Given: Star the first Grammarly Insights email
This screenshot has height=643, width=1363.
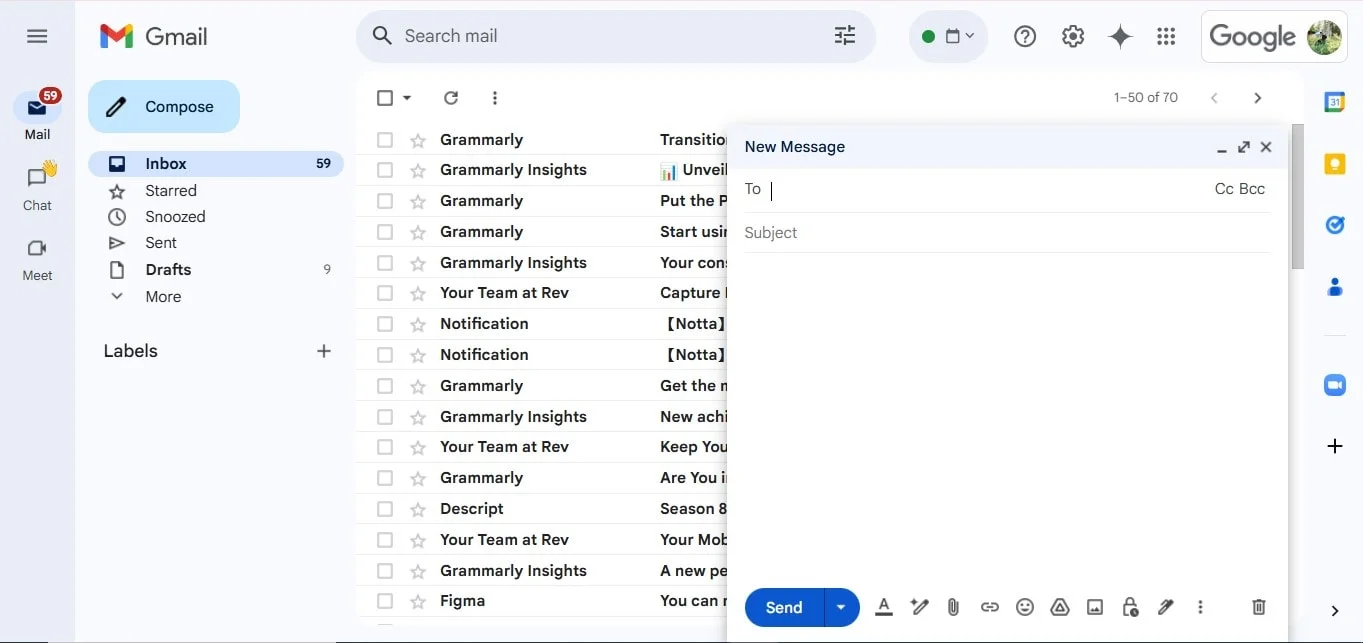Looking at the screenshot, I should (x=418, y=170).
